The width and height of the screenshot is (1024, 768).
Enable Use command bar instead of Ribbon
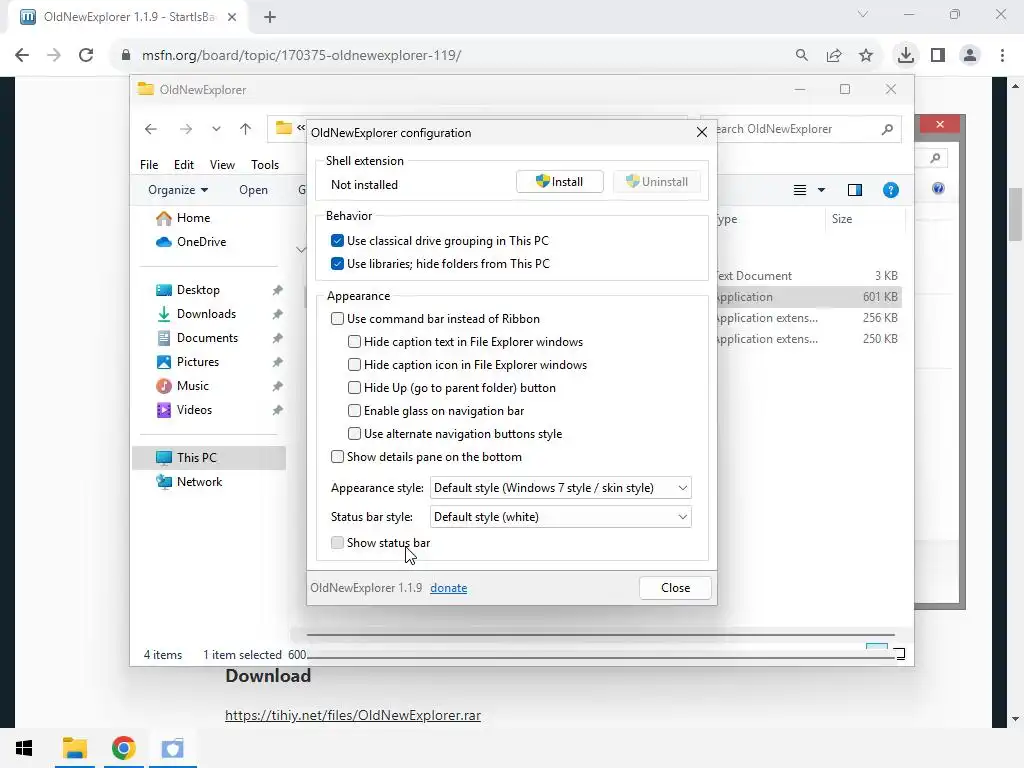pos(337,319)
